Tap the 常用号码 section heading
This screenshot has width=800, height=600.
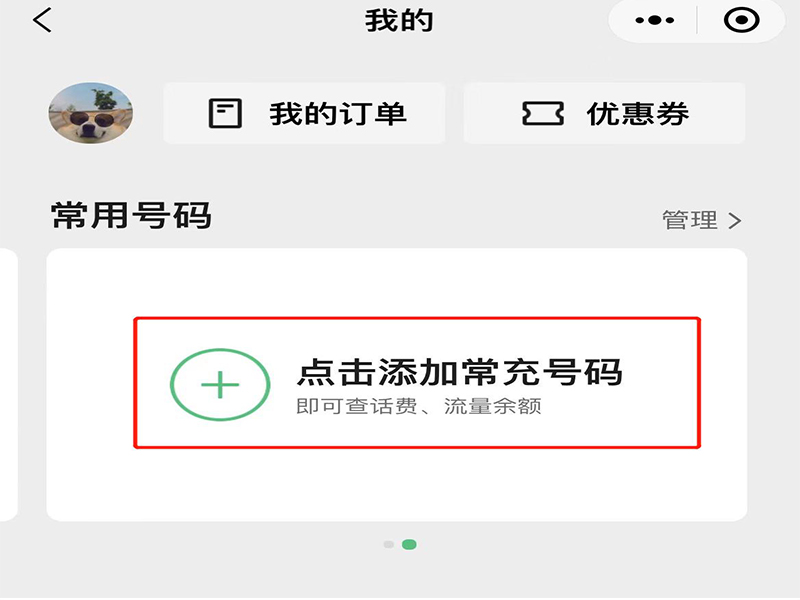[x=131, y=215]
